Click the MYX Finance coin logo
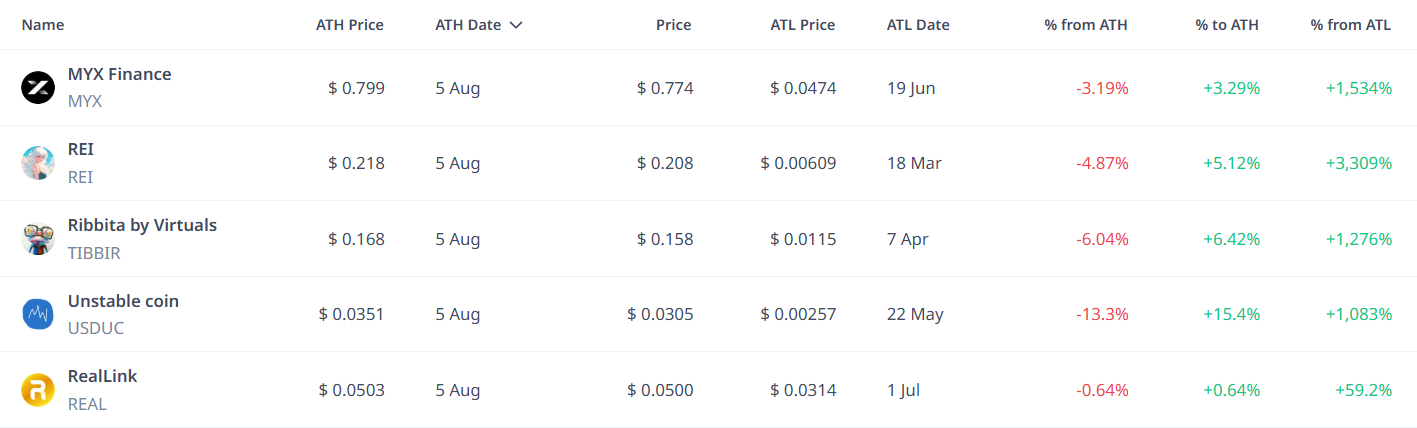The image size is (1417, 428). click(38, 88)
